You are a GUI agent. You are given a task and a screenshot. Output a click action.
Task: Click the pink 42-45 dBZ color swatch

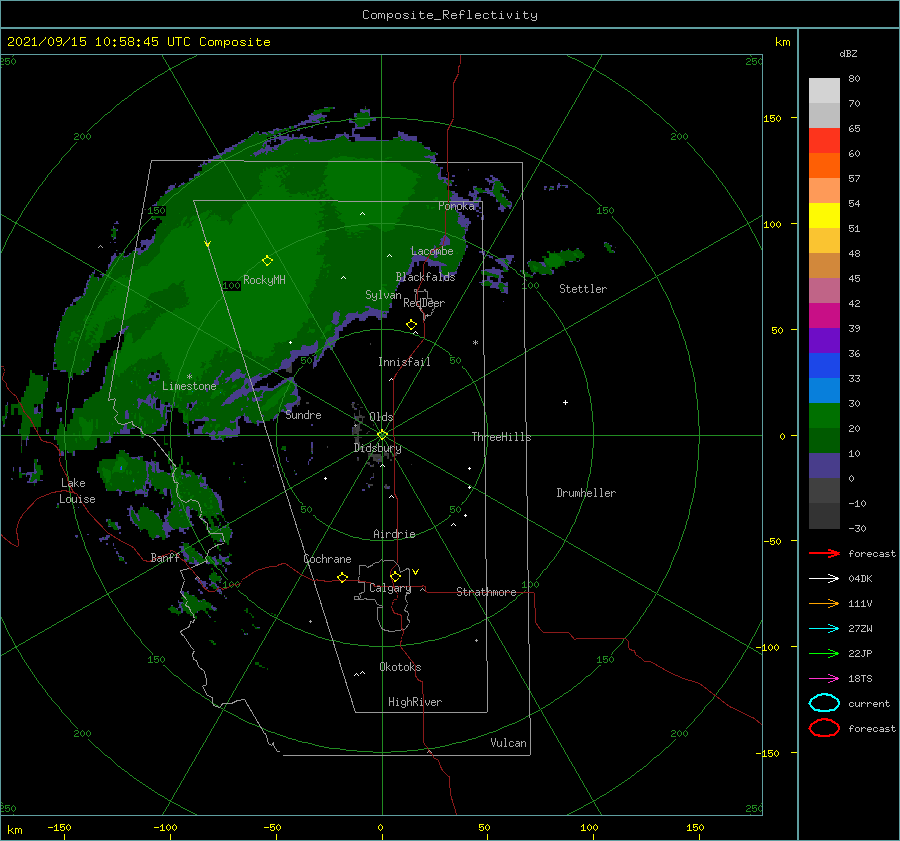(824, 290)
